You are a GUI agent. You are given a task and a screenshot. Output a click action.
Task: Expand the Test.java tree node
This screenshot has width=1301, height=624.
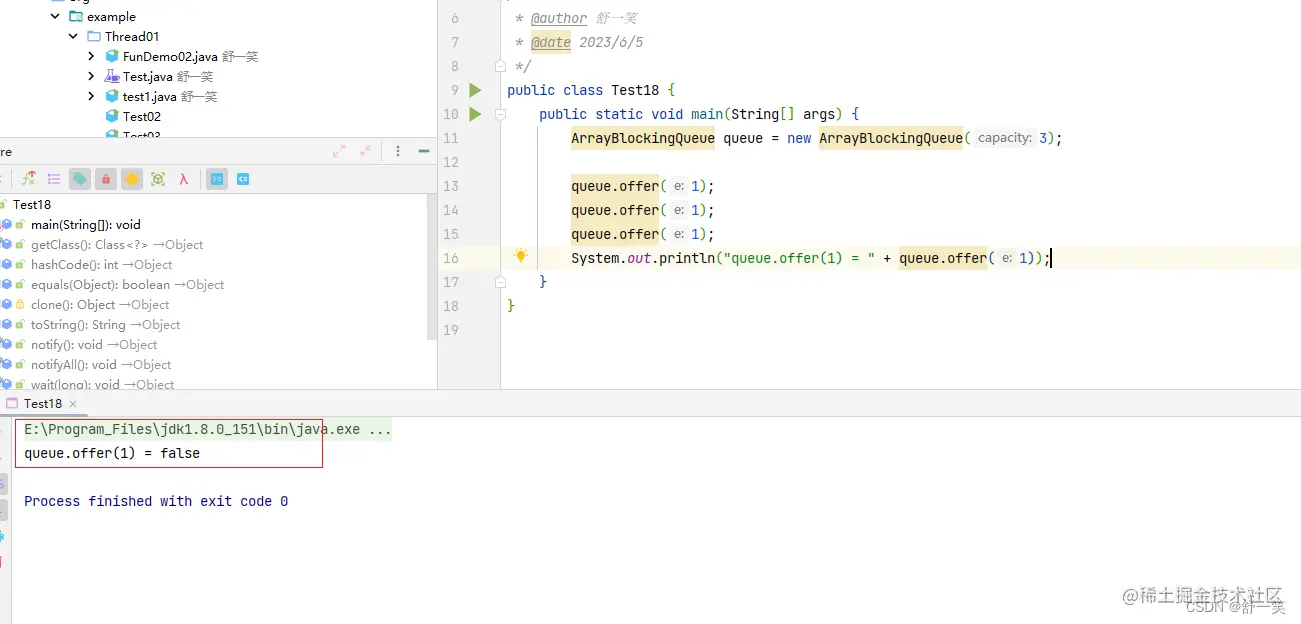pyautogui.click(x=91, y=77)
